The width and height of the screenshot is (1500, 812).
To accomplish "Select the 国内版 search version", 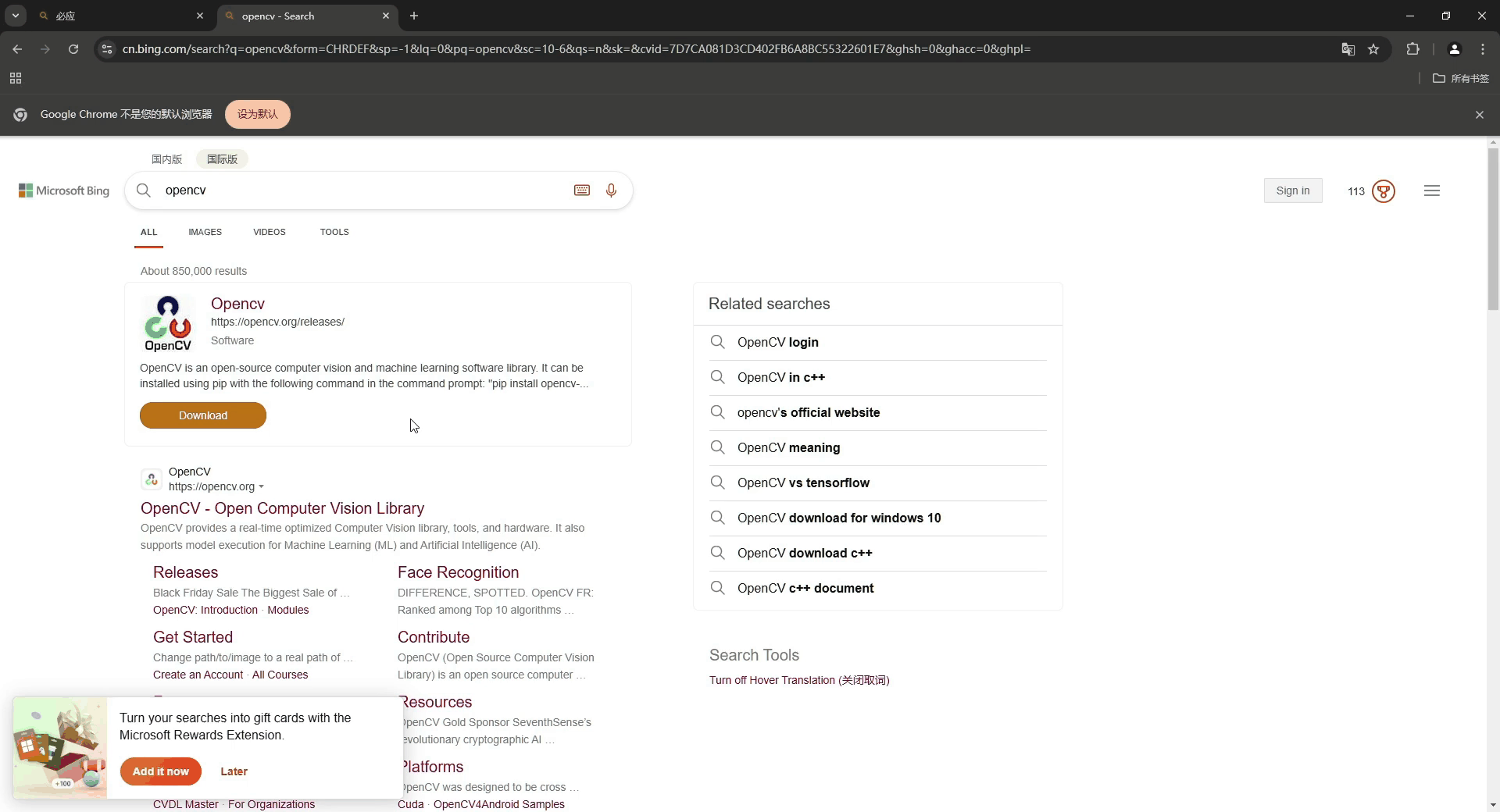I will (166, 159).
